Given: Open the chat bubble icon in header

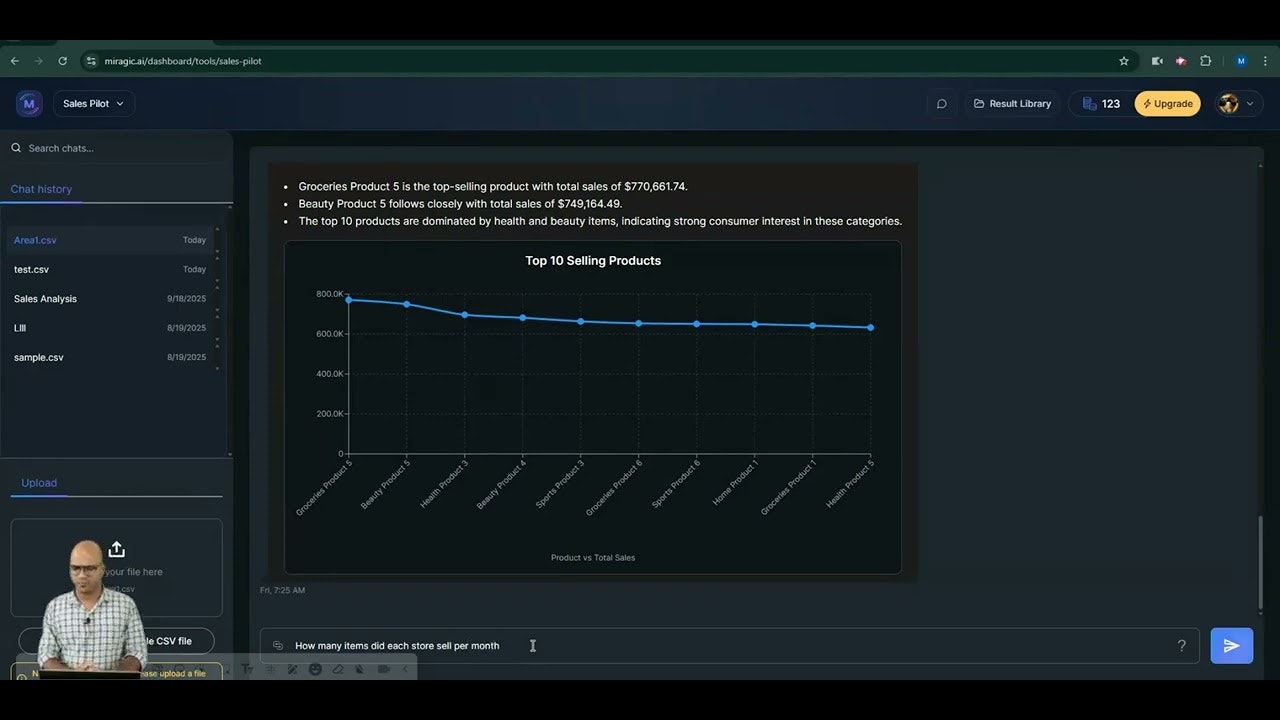Looking at the screenshot, I should pos(941,103).
